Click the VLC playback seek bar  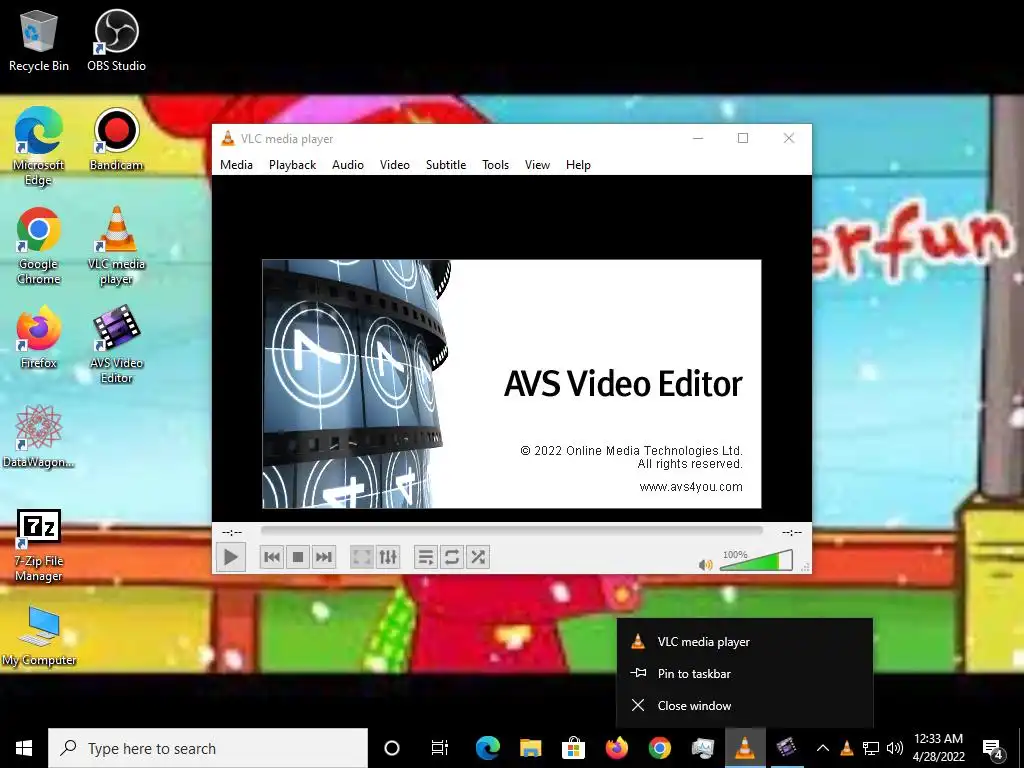pyautogui.click(x=511, y=531)
